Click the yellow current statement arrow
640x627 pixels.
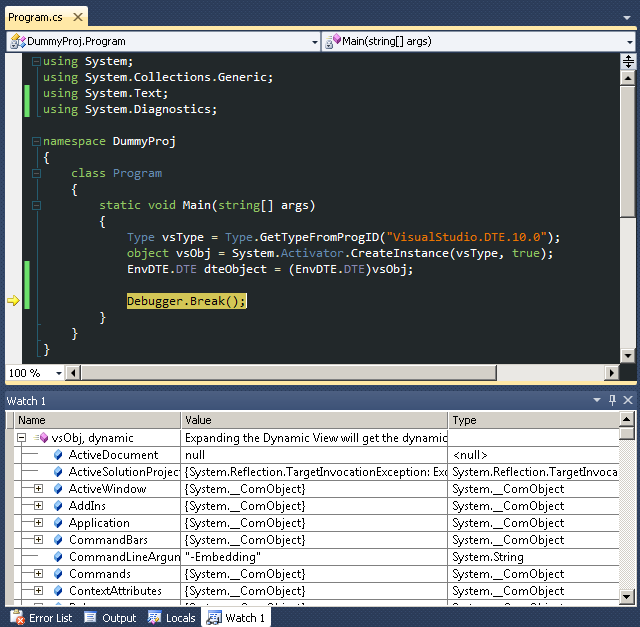pyautogui.click(x=13, y=301)
